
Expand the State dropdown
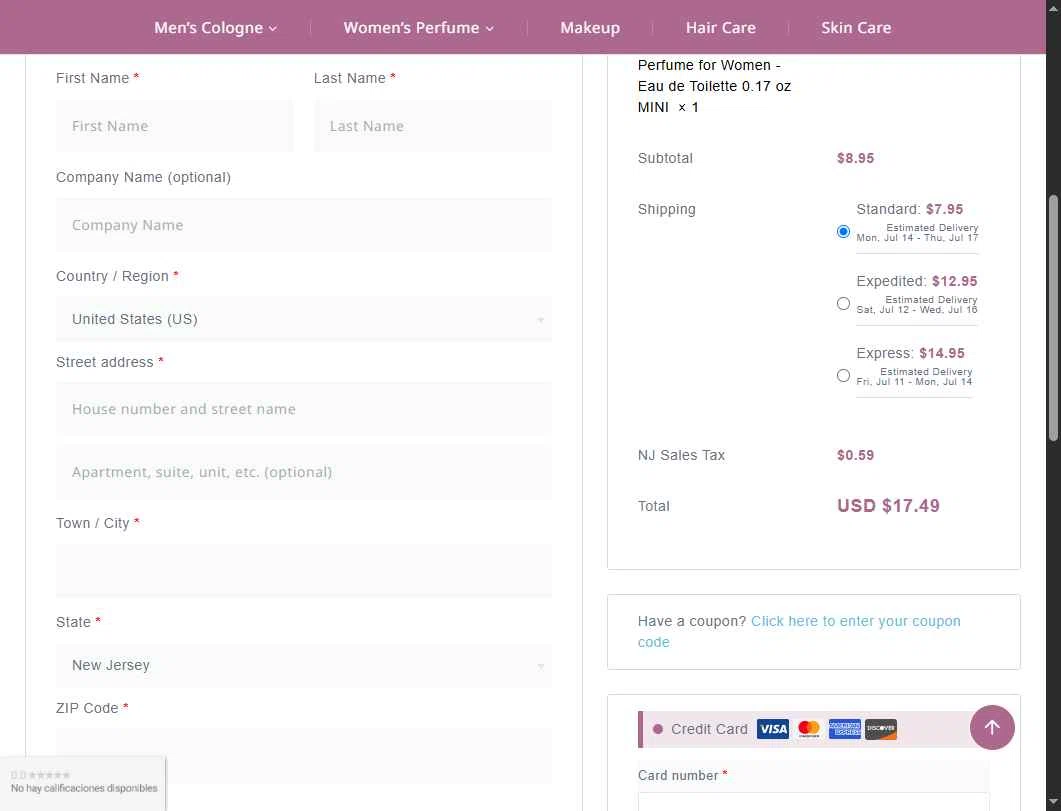304,666
